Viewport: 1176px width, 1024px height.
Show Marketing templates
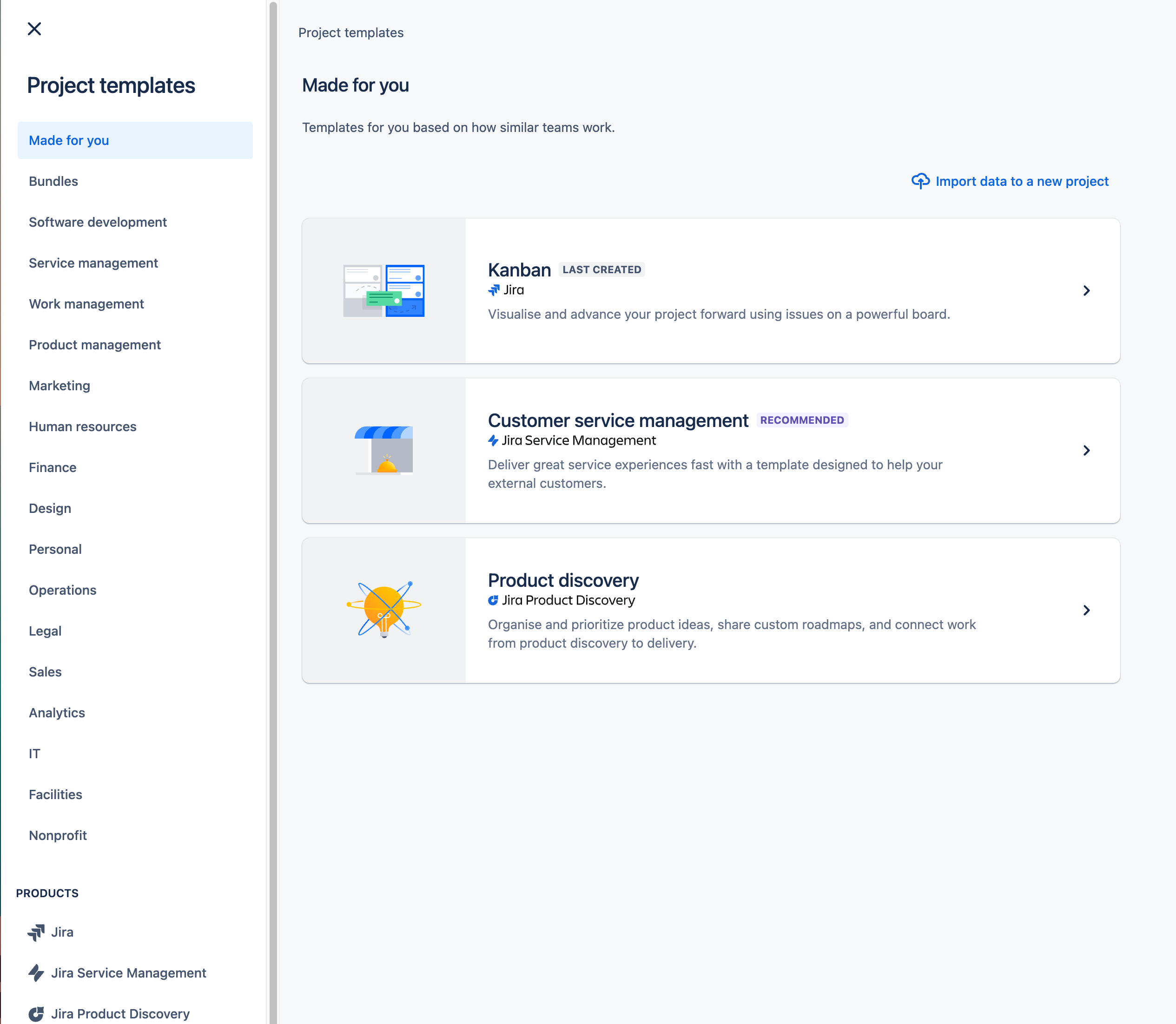click(x=135, y=385)
